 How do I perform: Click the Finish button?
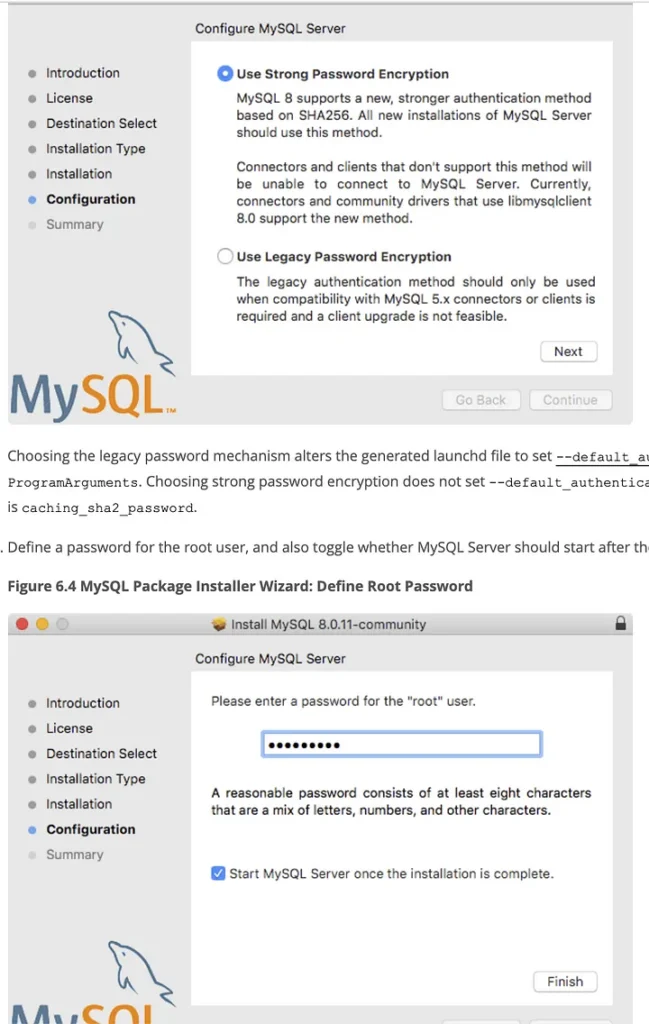[565, 982]
